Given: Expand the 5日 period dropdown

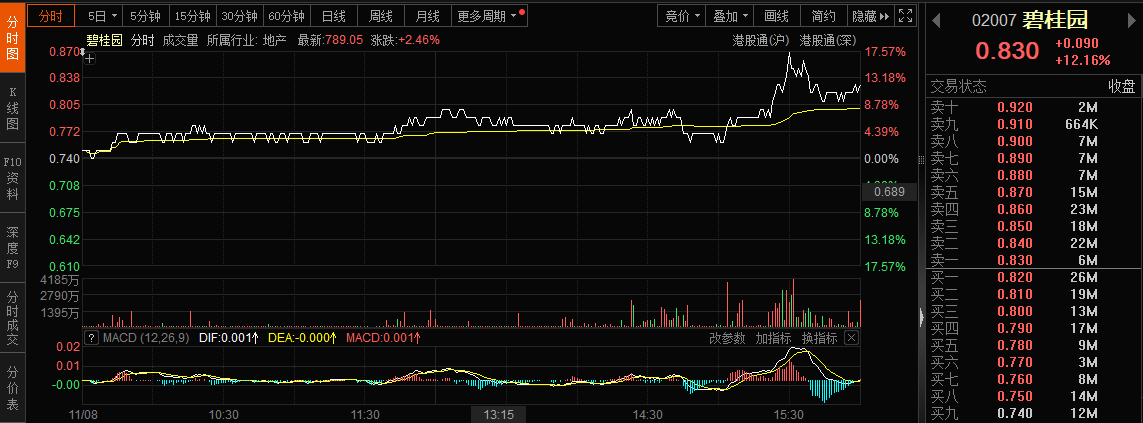Looking at the screenshot, I should (x=101, y=16).
